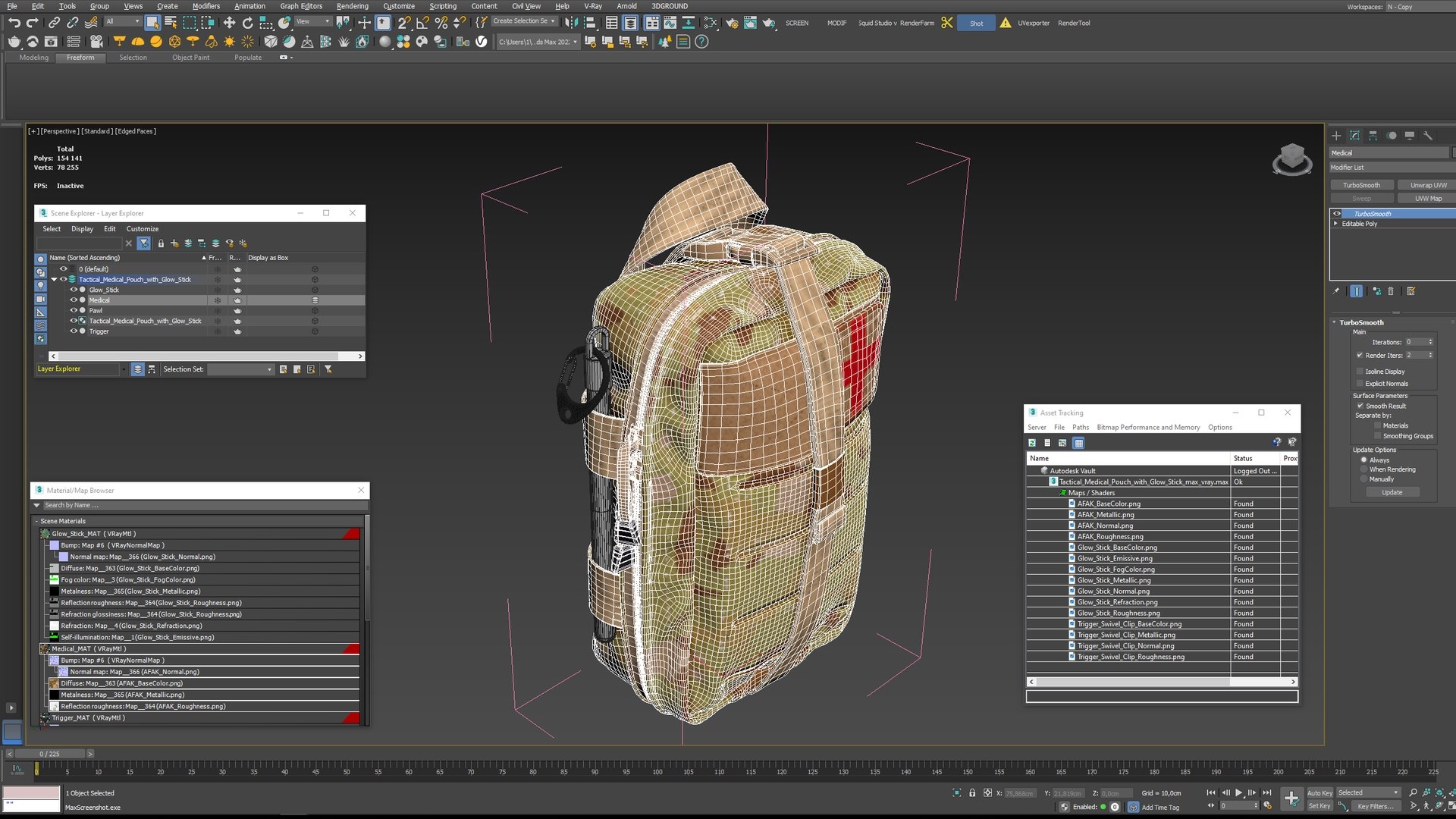Screen dimensions: 1456x819
Task: Select the Manually update radio button
Action: 1363,479
